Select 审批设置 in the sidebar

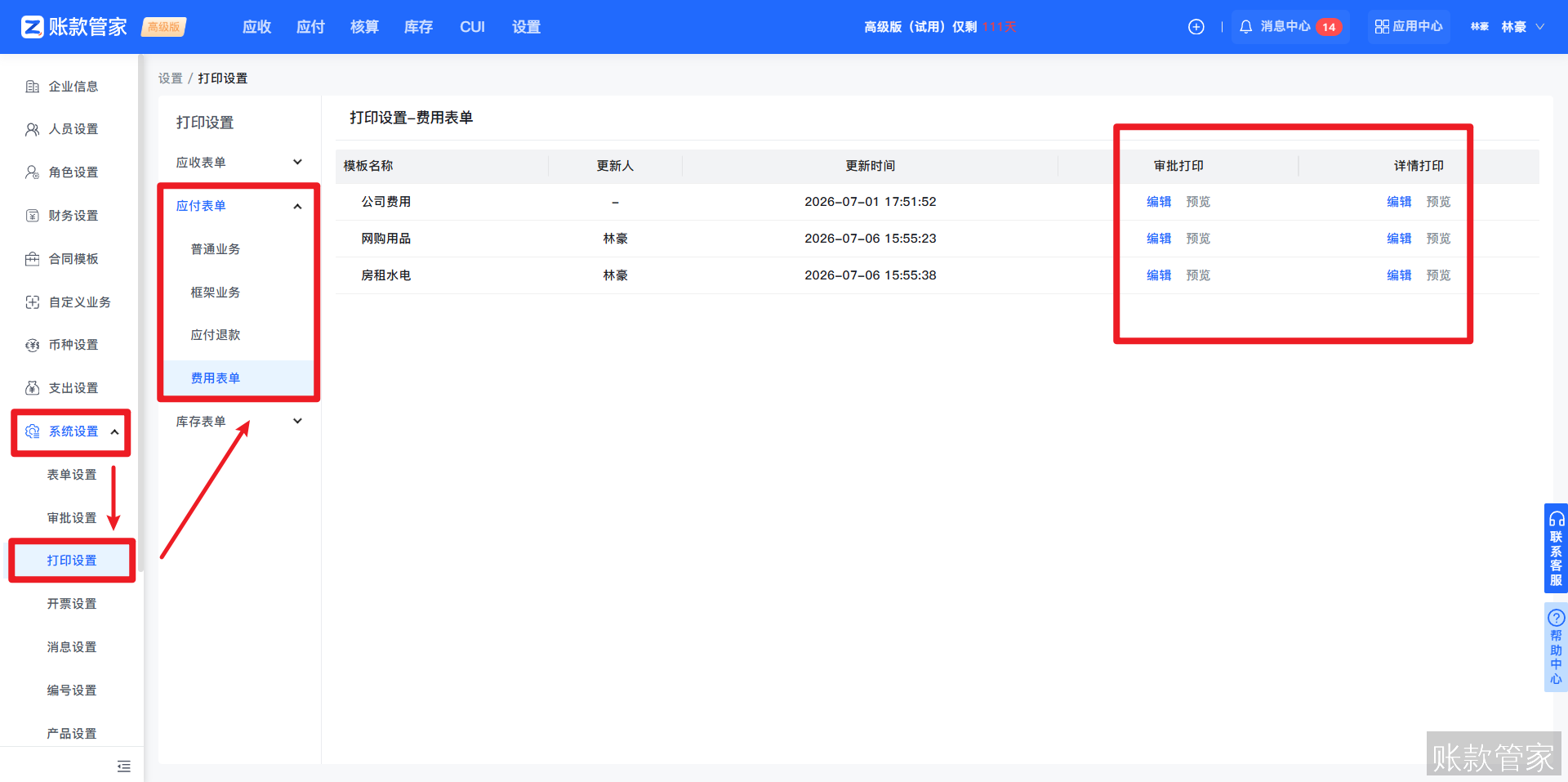coord(72,518)
